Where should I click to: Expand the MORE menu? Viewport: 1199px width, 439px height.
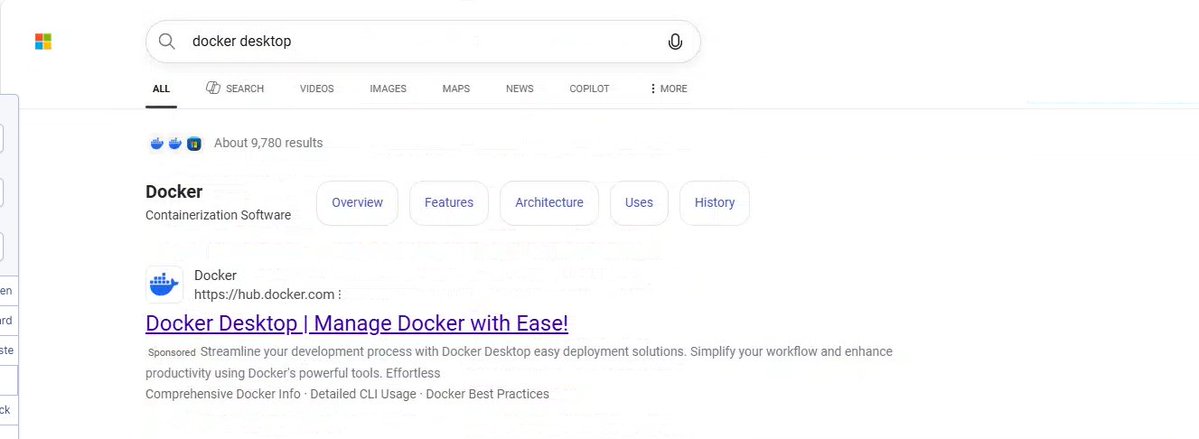668,89
